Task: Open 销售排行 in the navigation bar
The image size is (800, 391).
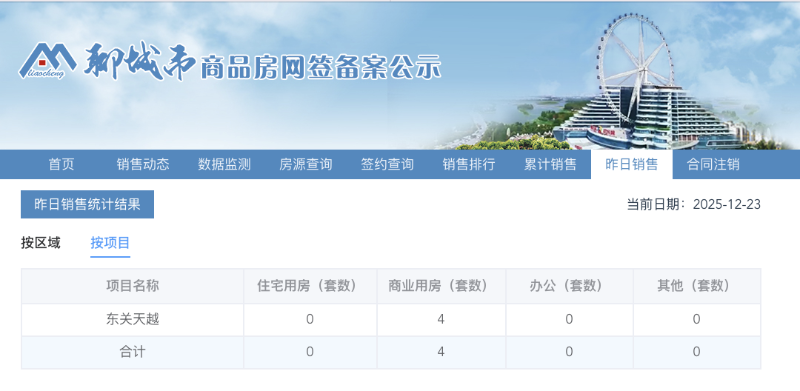Action: 469,164
